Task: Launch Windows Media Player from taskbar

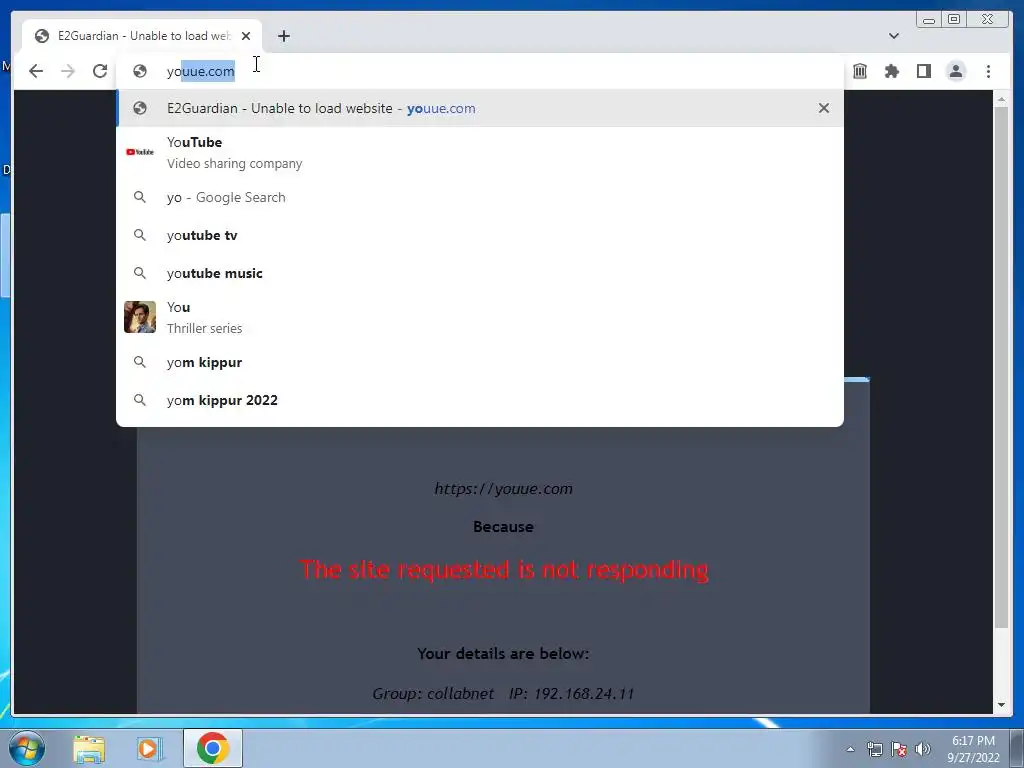Action: click(148, 748)
